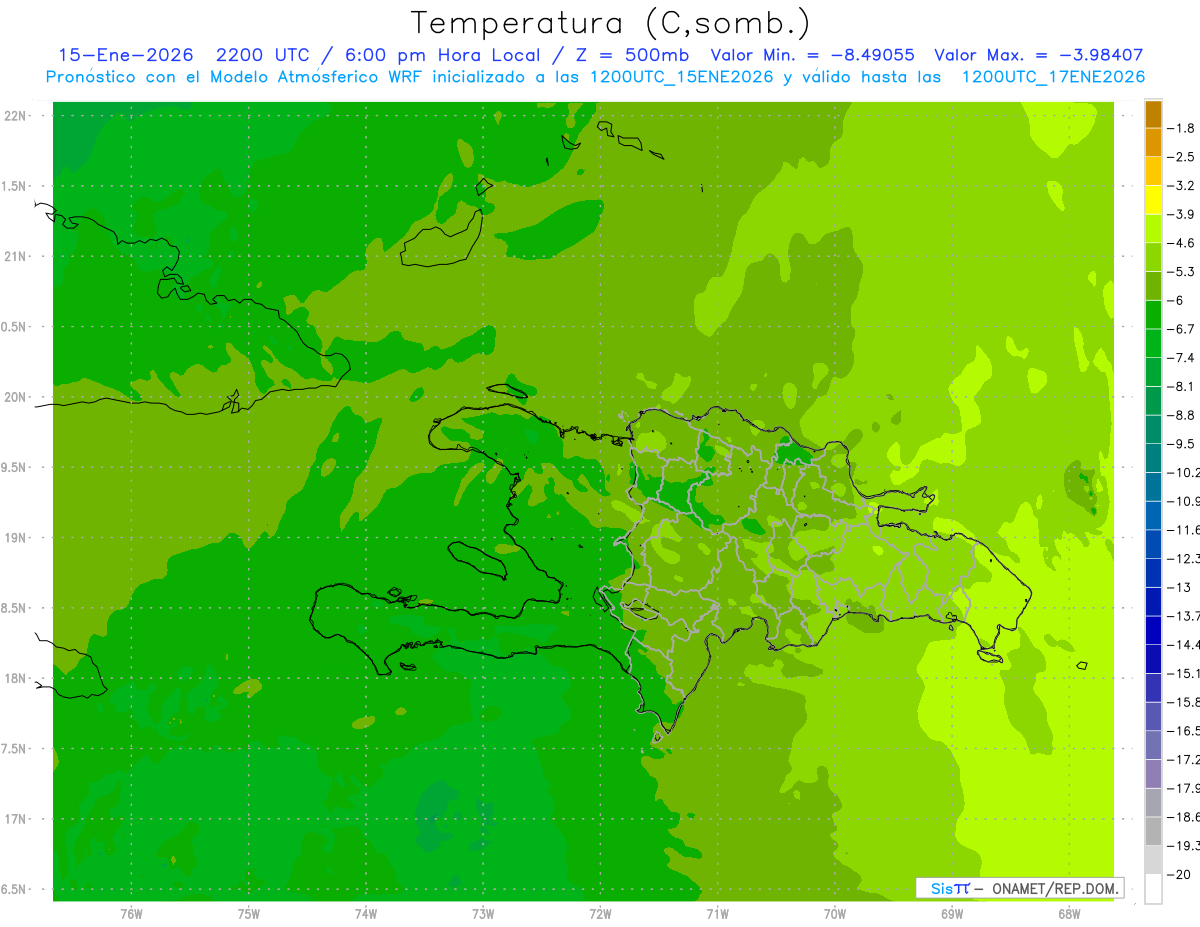Click the "ONAMET/REP.DOM." credit label
Viewport: 1200px width, 927px height.
[x=1055, y=888]
